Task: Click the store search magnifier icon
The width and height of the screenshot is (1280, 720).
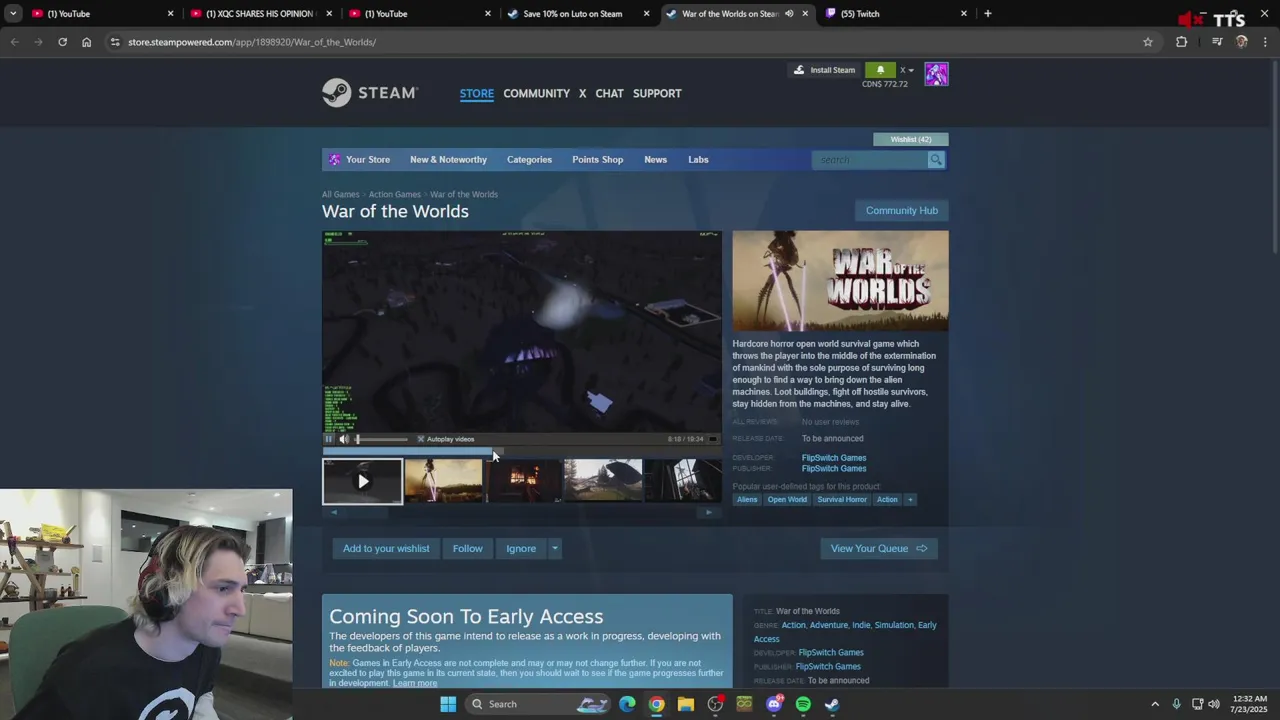Action: pyautogui.click(x=936, y=160)
